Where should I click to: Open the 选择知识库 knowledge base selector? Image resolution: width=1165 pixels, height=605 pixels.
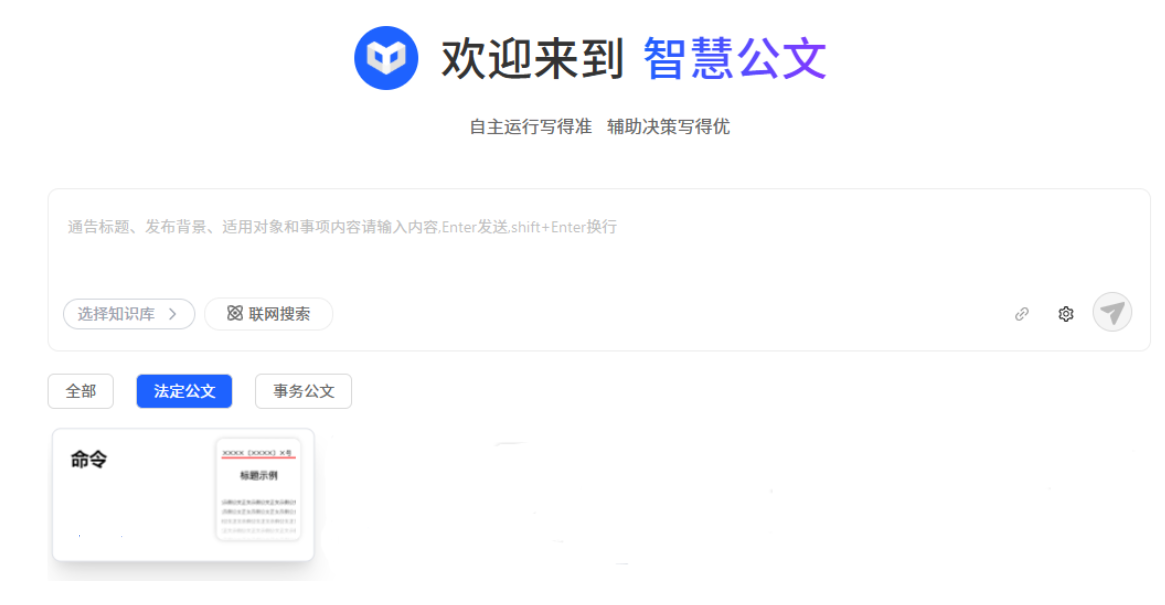point(129,314)
